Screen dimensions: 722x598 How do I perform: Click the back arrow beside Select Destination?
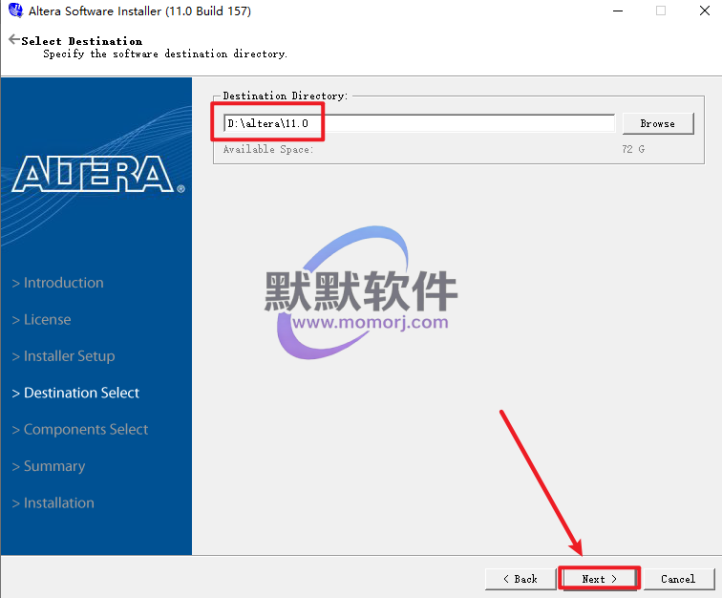(14, 40)
